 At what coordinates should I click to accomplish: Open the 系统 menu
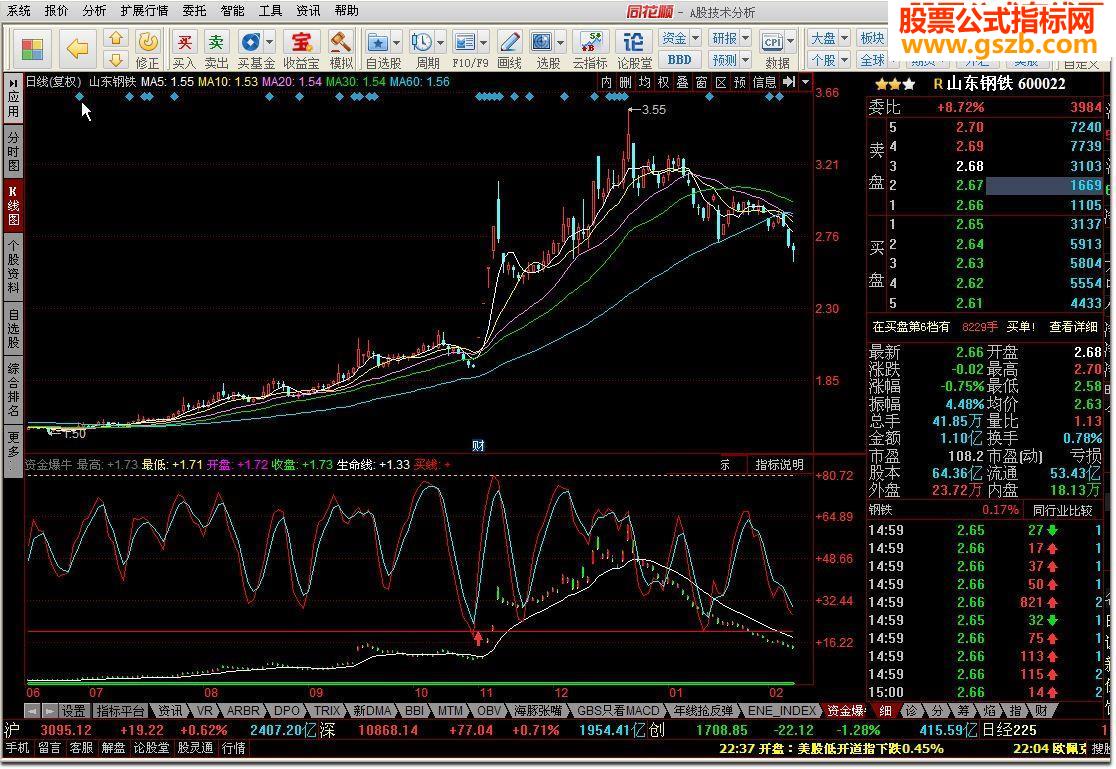coord(19,11)
